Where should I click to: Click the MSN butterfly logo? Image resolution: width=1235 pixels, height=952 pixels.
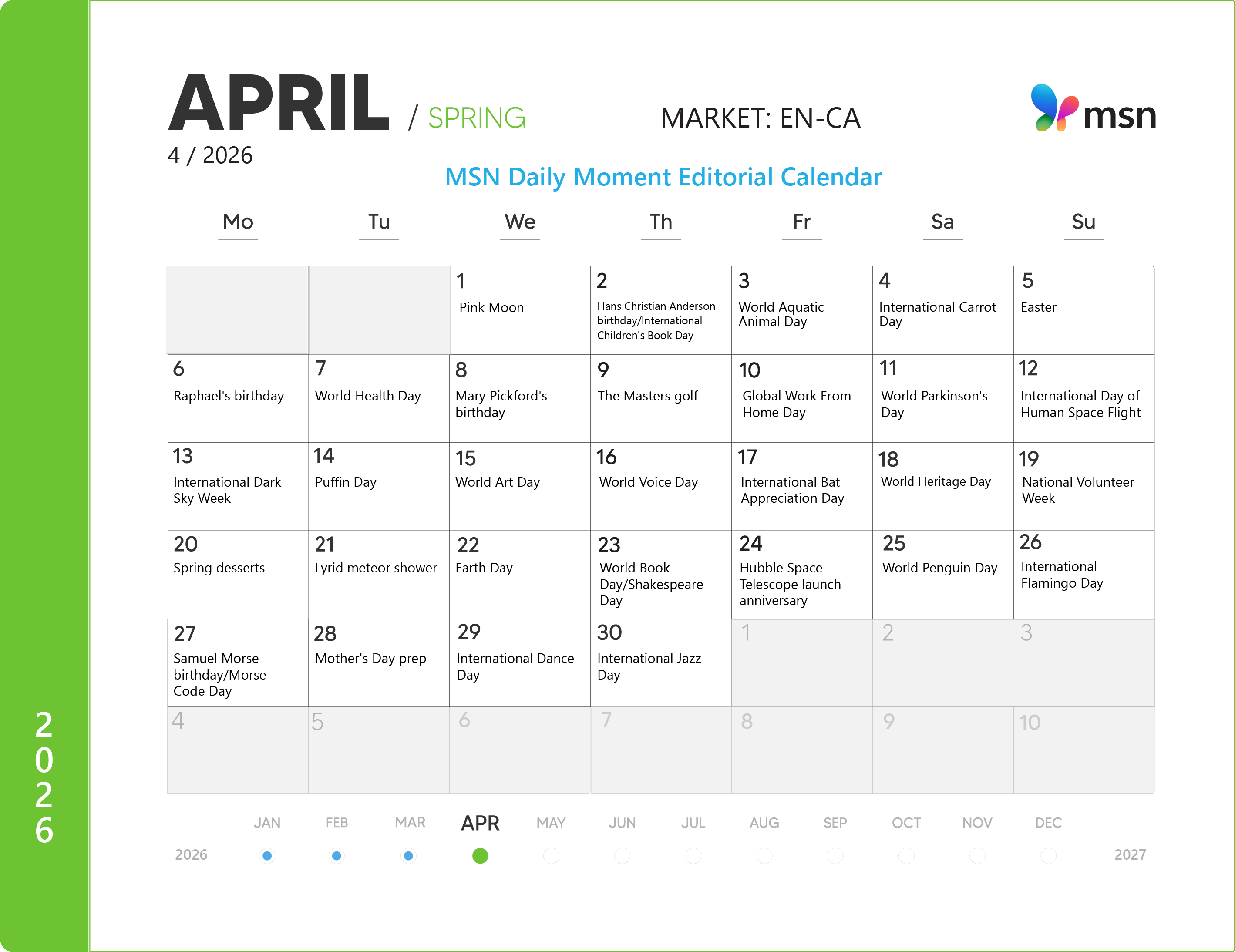click(x=1053, y=108)
